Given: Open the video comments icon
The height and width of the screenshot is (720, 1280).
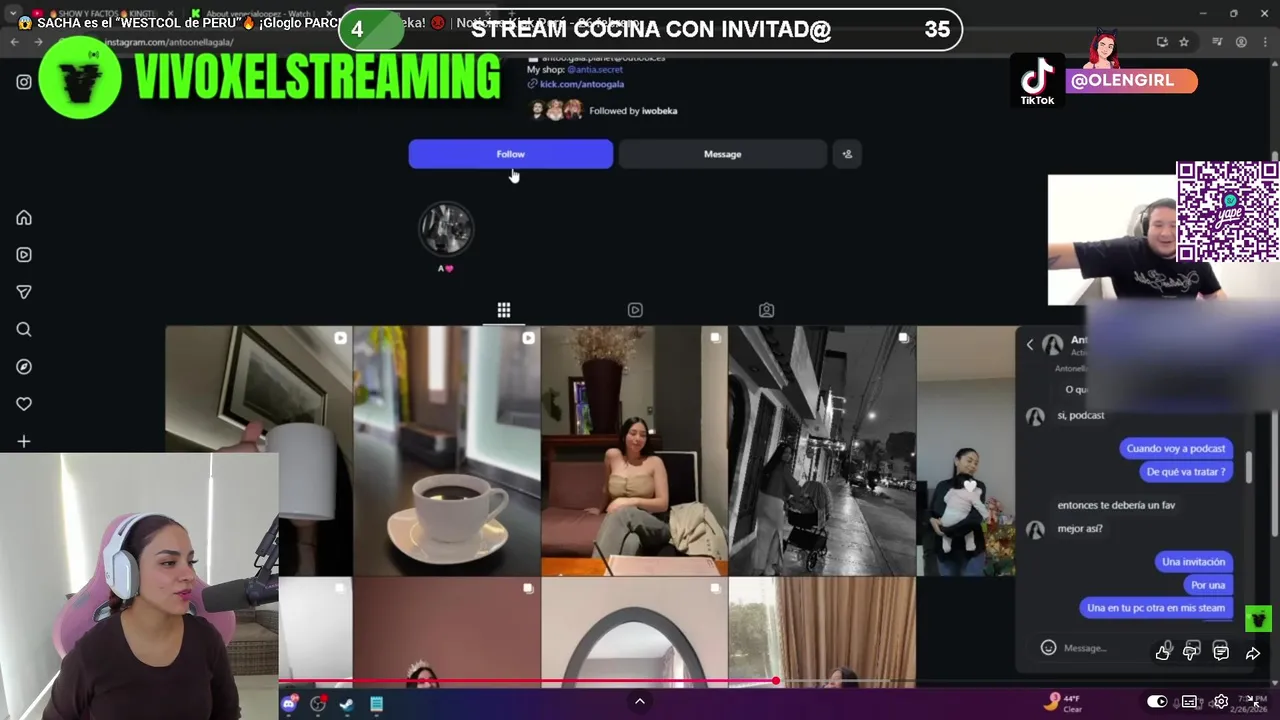Looking at the screenshot, I should 1221,653.
